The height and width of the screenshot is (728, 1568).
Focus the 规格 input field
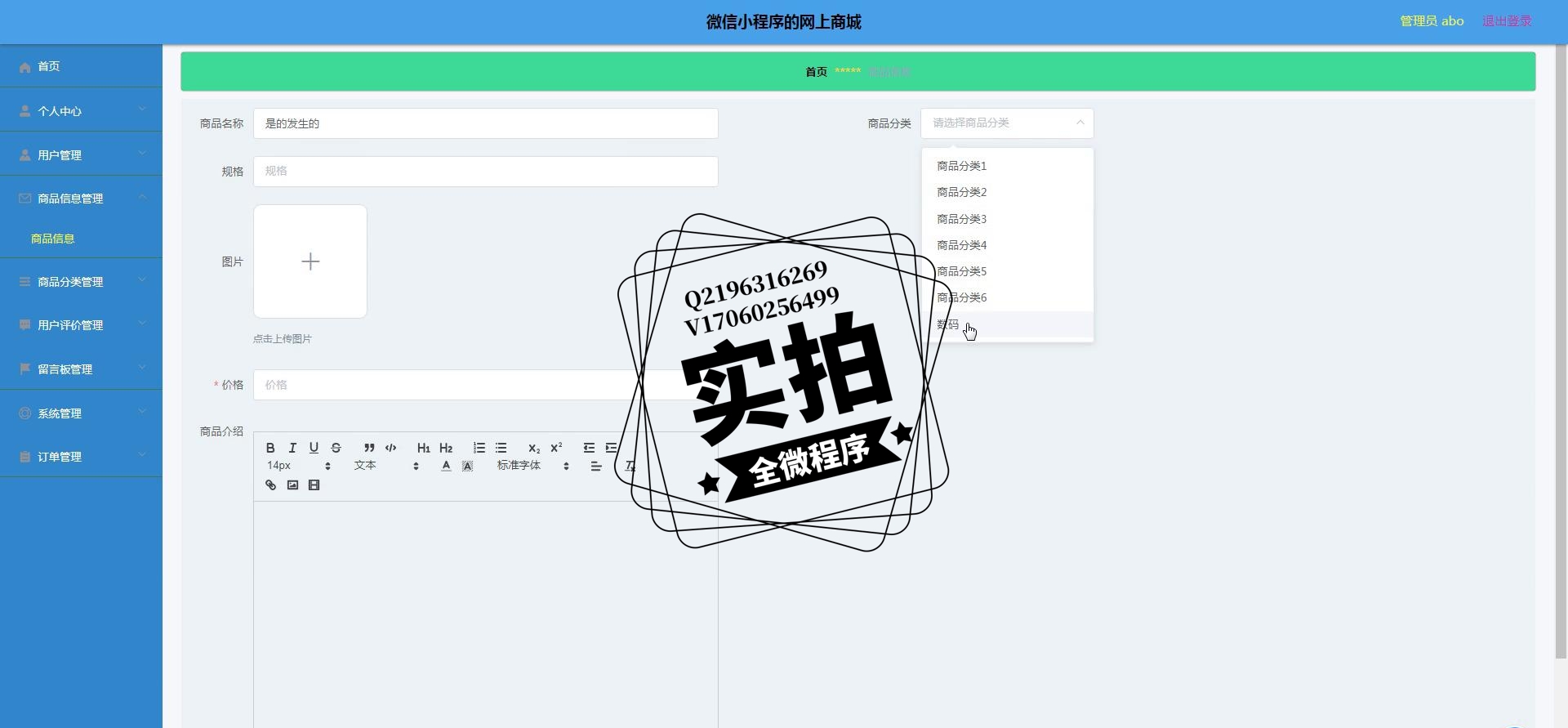click(486, 172)
